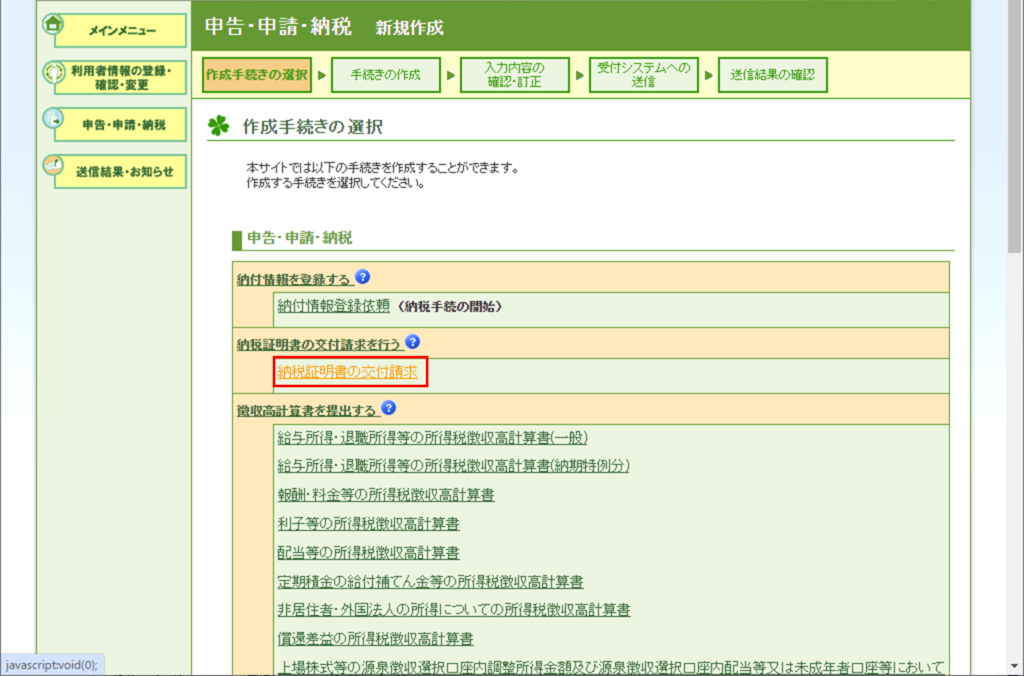The width and height of the screenshot is (1024, 676).
Task: Click the home icon beside メインメニュー
Action: [x=53, y=23]
